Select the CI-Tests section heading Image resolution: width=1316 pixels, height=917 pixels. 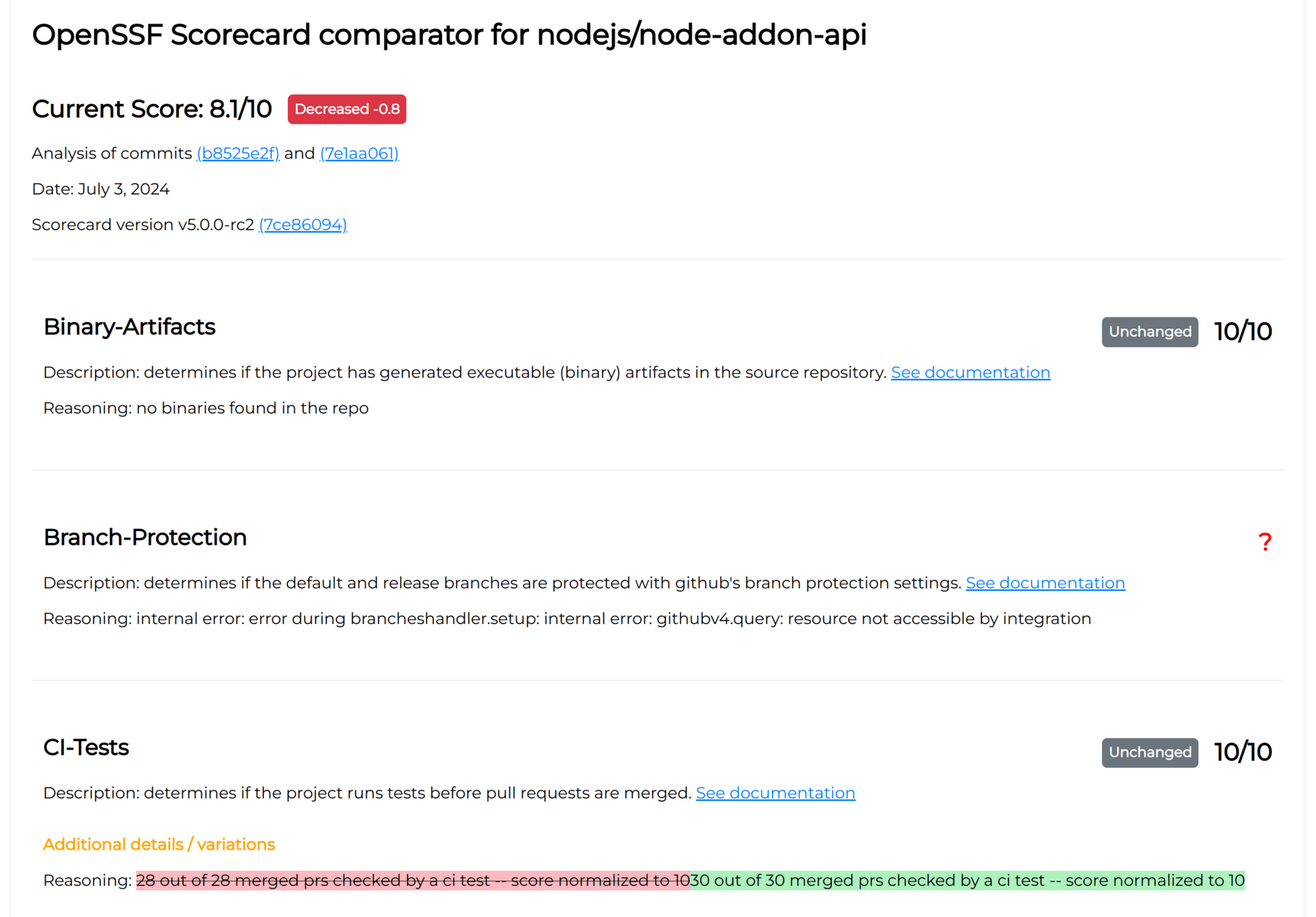[x=86, y=748]
